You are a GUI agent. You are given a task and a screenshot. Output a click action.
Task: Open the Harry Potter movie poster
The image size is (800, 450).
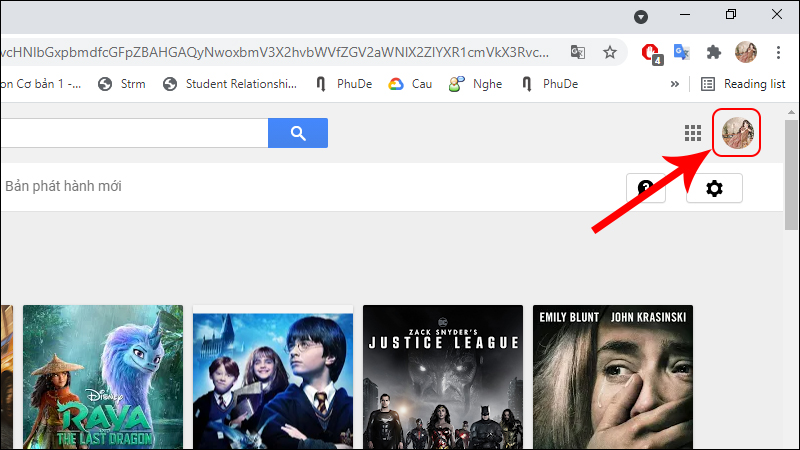point(273,377)
